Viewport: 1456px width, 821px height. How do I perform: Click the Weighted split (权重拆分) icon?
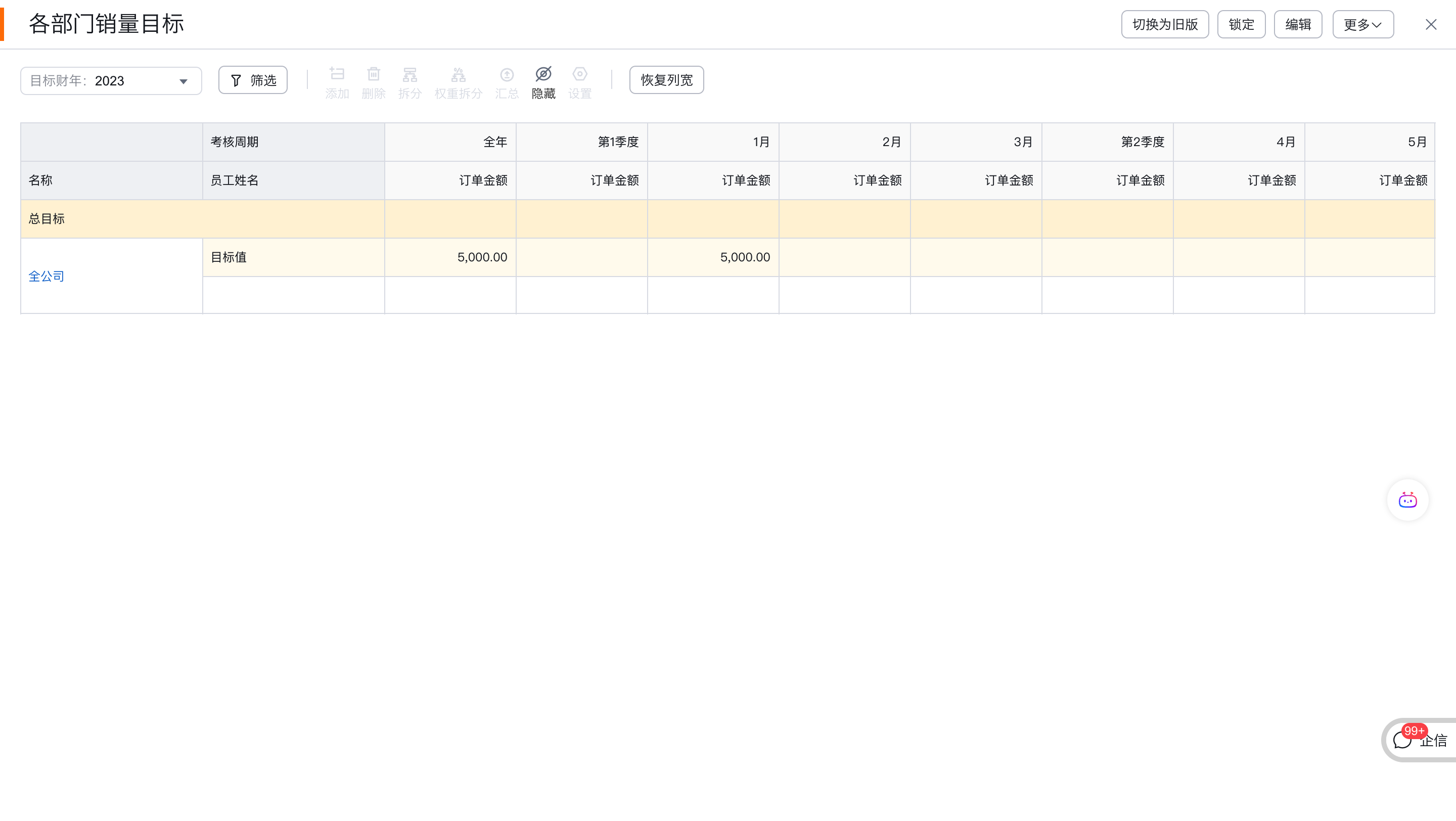(x=458, y=75)
